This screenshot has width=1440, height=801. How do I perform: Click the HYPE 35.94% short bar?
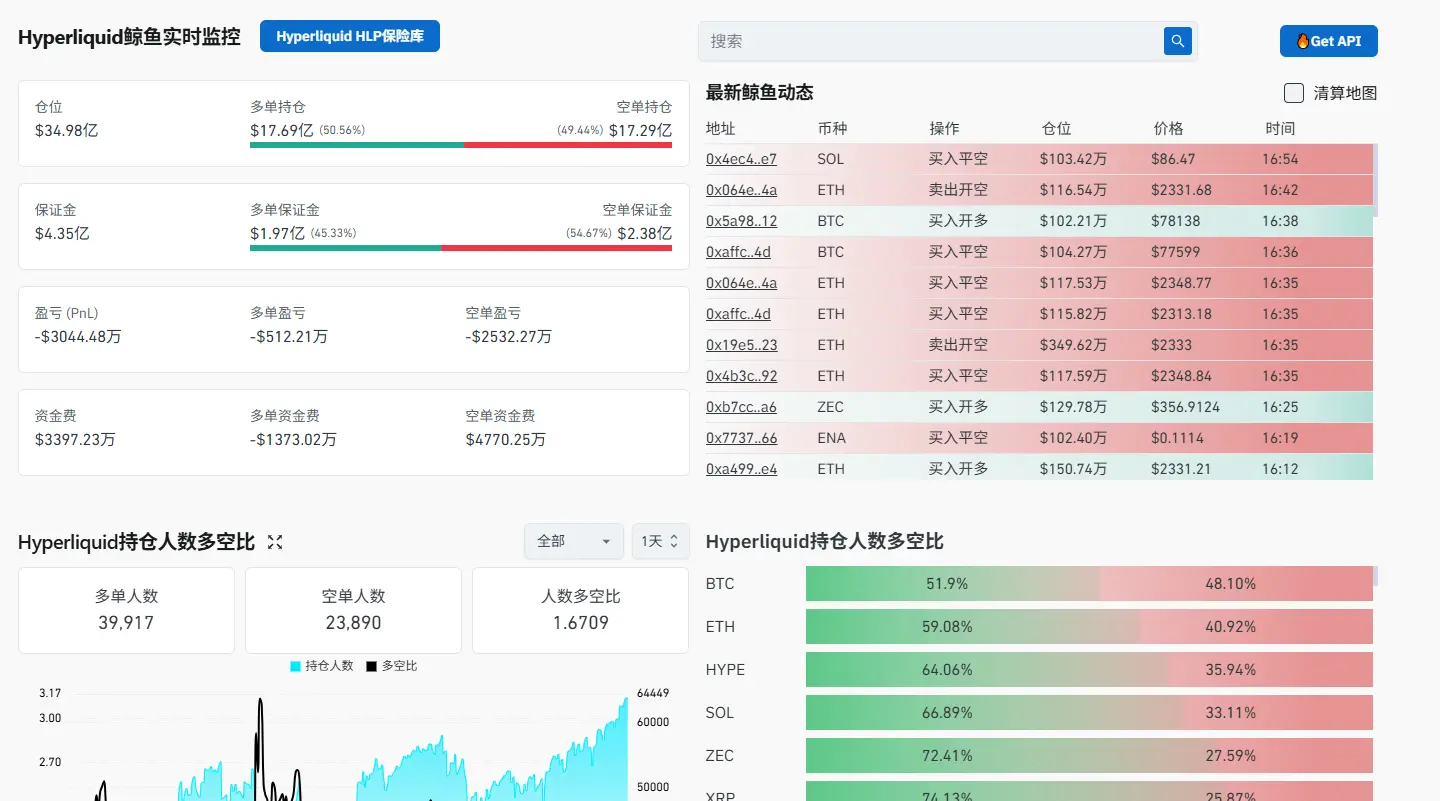coord(1270,670)
